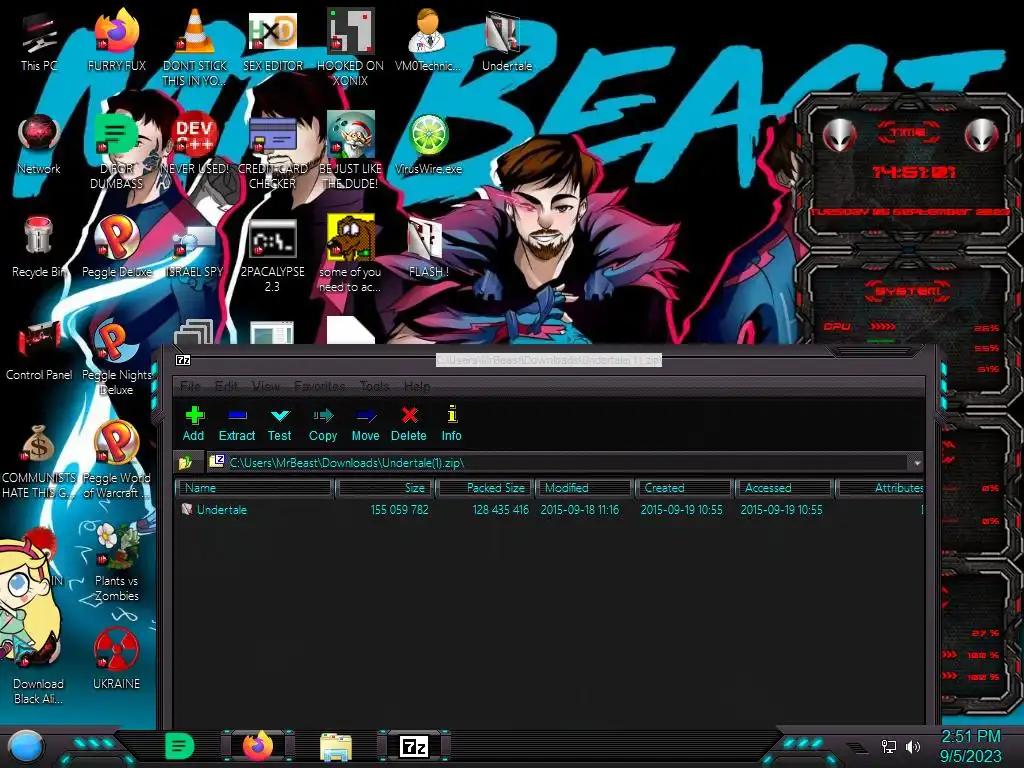
Task: Select the 2PACALYPSE 2.3 console icon
Action: [272, 255]
